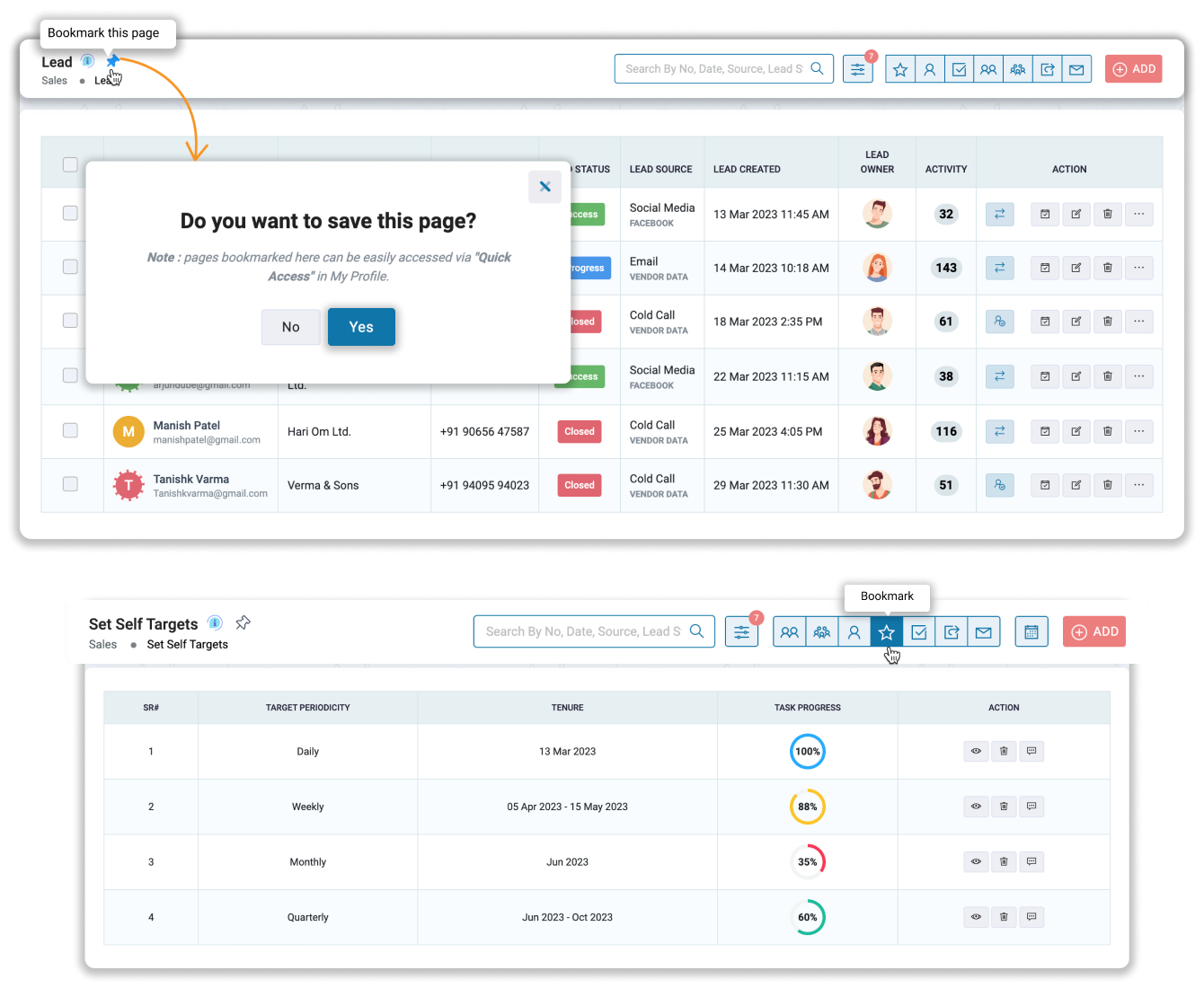
Task: Tick the checkbox in Tanishk Varma's row
Action: tap(70, 484)
